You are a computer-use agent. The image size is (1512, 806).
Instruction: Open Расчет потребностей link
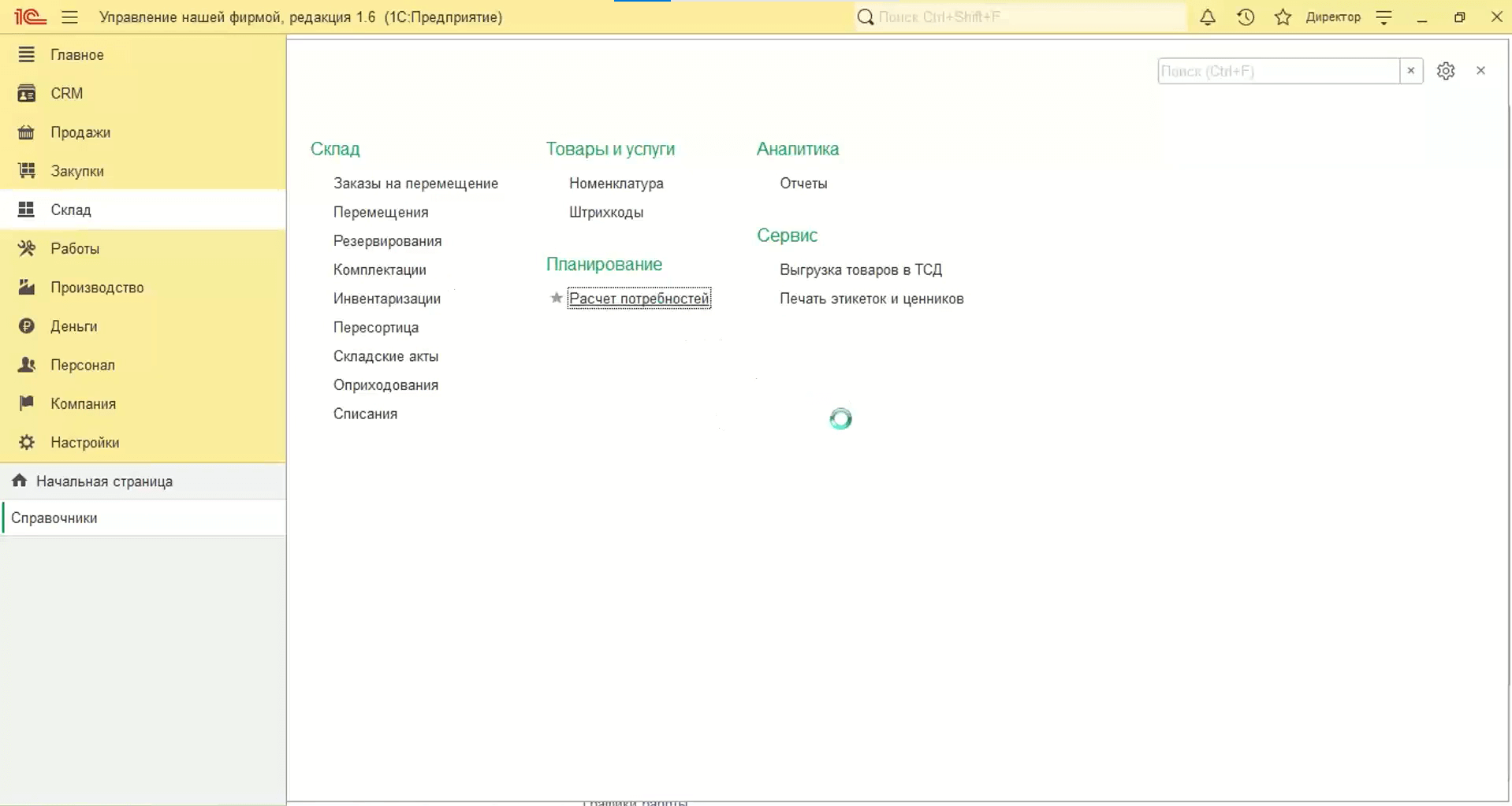[639, 298]
